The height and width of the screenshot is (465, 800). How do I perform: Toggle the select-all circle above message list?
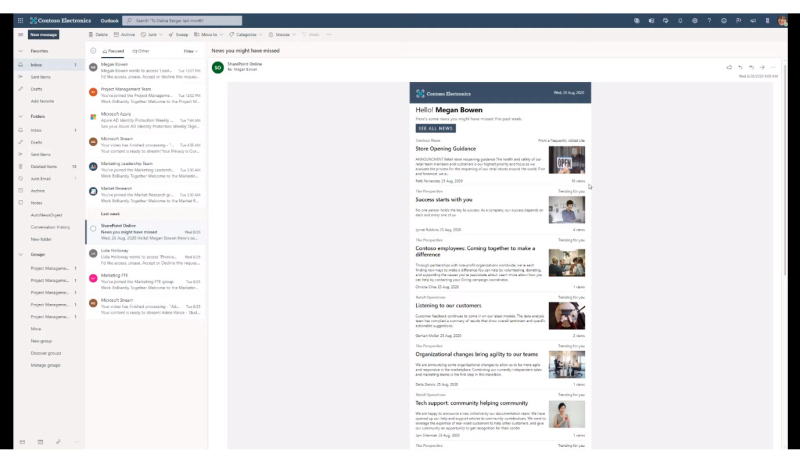click(x=93, y=51)
